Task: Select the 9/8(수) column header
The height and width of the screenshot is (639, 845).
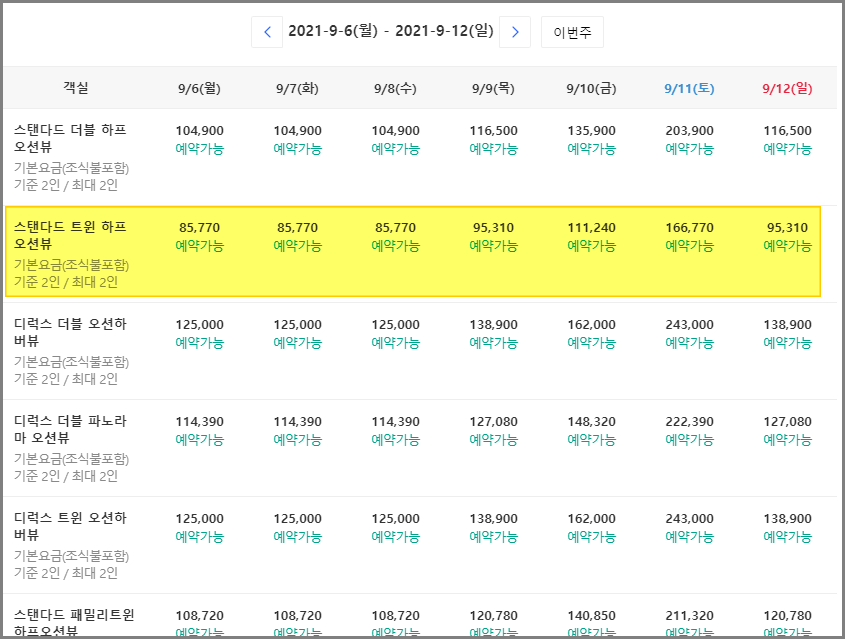Action: point(396,88)
